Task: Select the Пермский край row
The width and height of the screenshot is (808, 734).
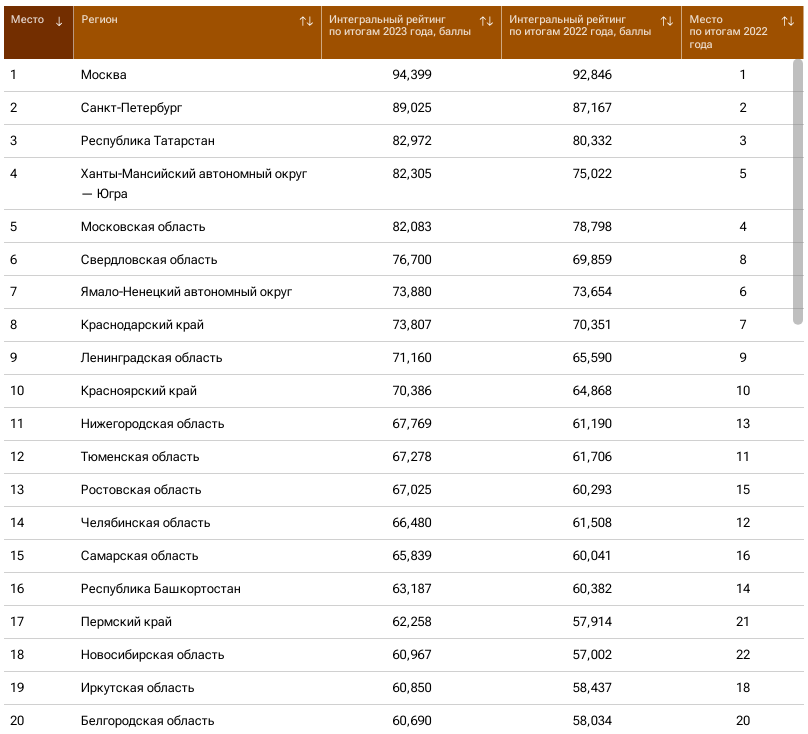Action: 126,622
